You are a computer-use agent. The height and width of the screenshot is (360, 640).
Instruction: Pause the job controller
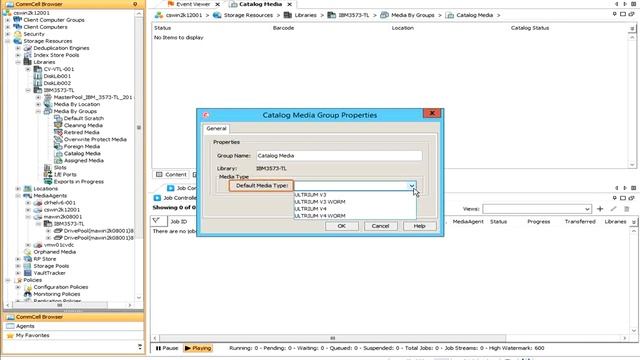(x=167, y=348)
